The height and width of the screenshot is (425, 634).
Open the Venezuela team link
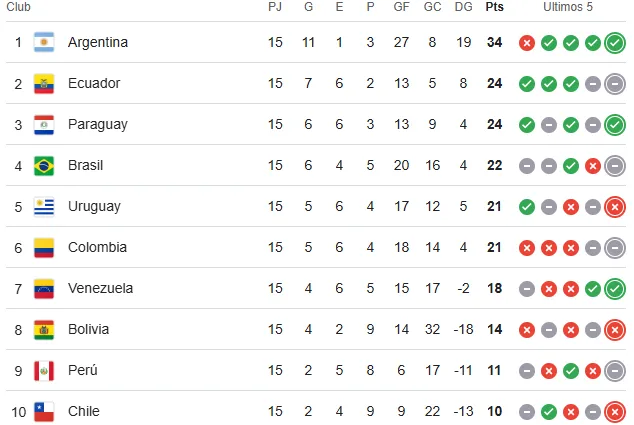click(100, 288)
